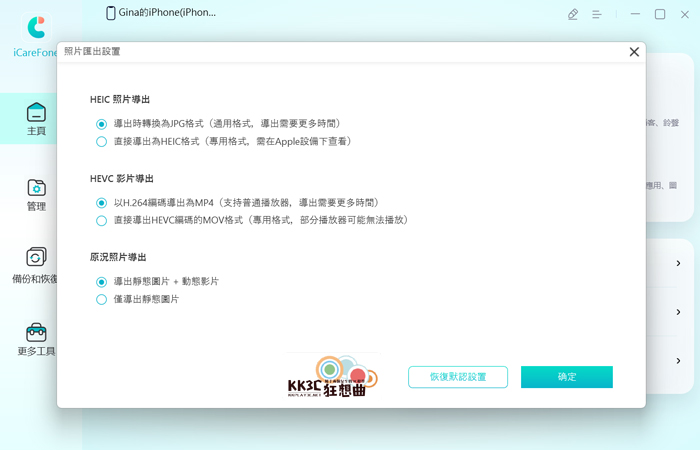Click the Gina的iPhone device name
This screenshot has height=450, width=700.
pyautogui.click(x=167, y=12)
